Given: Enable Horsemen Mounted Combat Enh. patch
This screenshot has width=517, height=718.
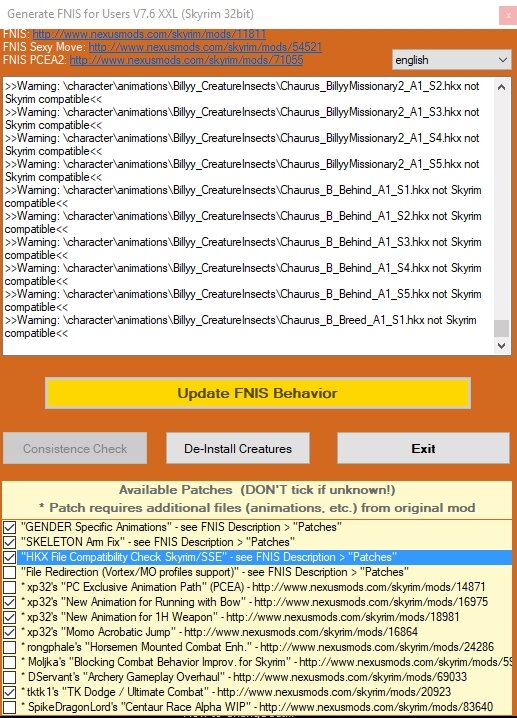Looking at the screenshot, I should pos(10,647).
